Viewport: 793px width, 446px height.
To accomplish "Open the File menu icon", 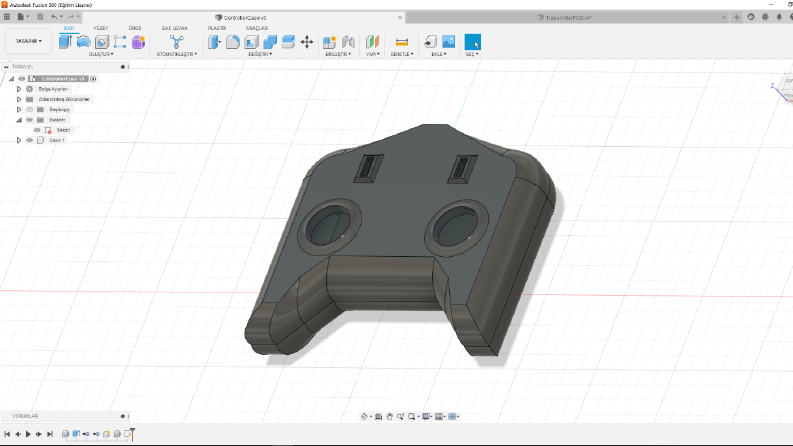I will click(x=22, y=17).
